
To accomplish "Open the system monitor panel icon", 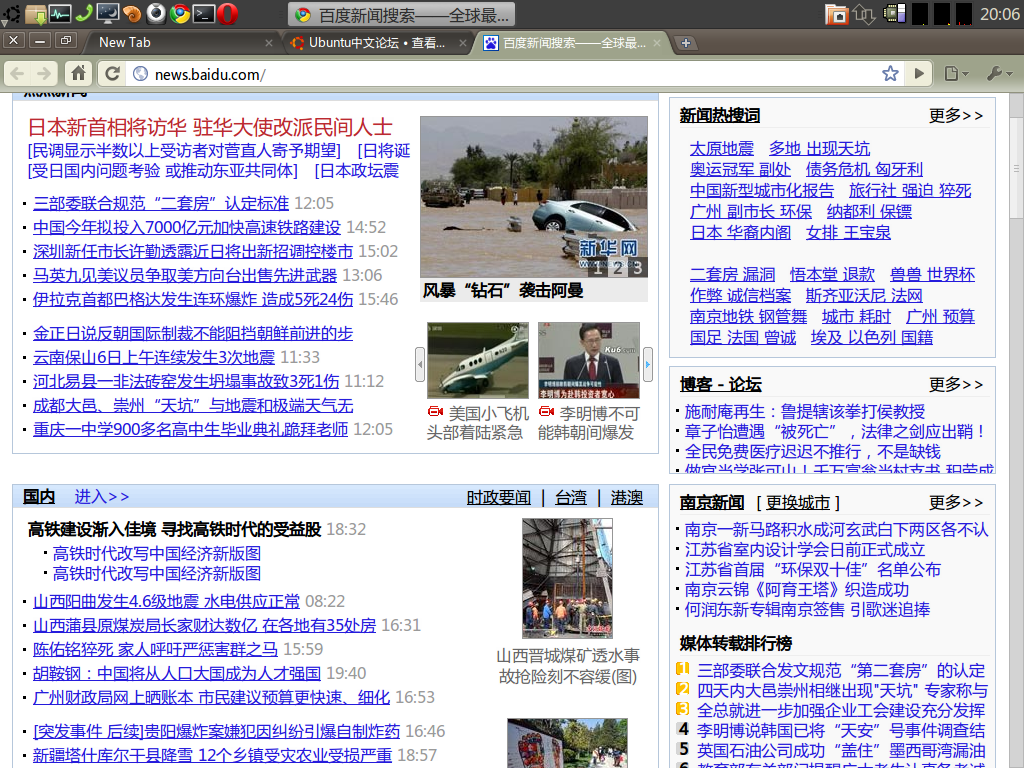I will tap(60, 14).
